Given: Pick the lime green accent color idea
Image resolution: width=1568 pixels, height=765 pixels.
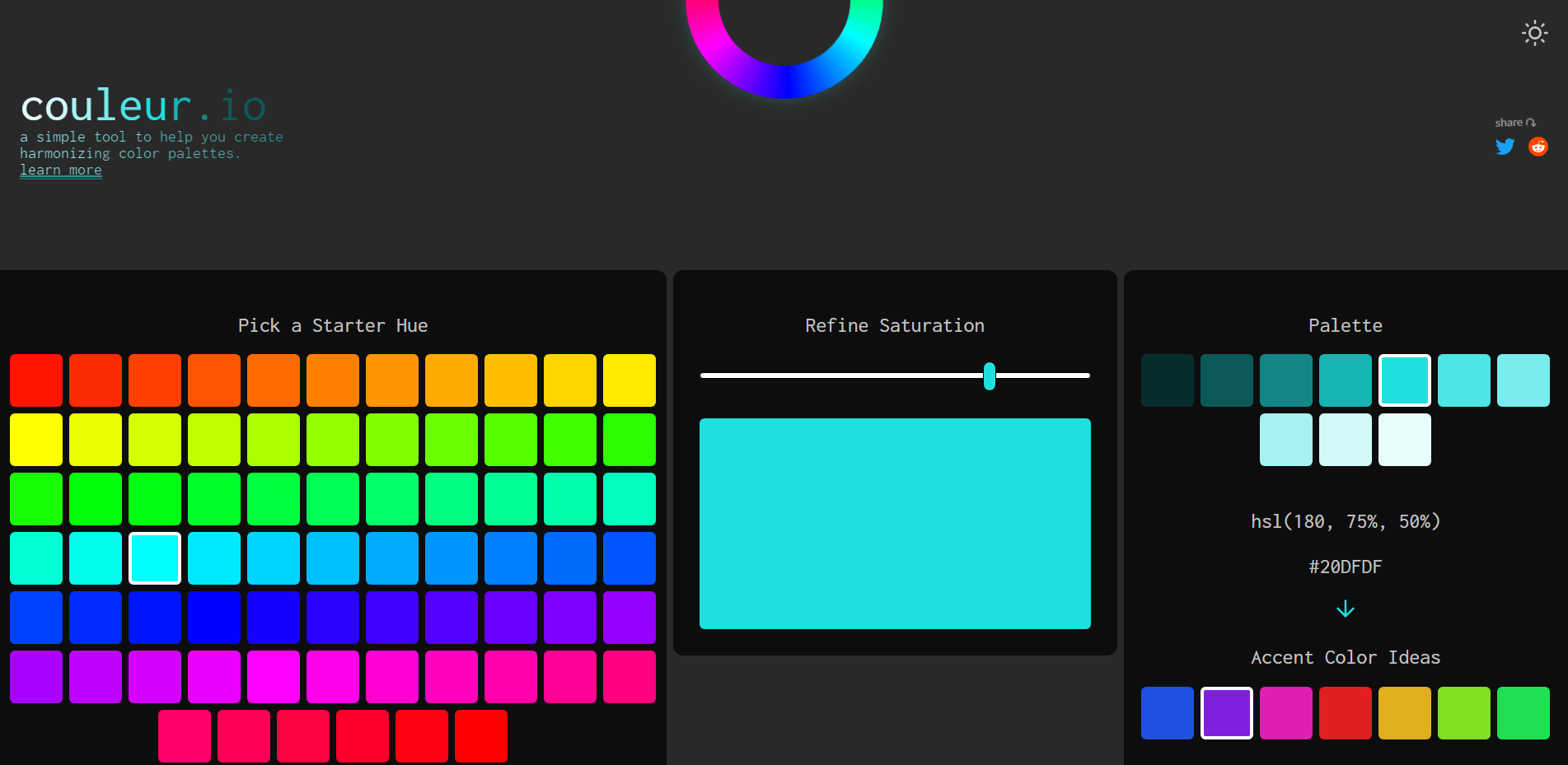Looking at the screenshot, I should tap(1464, 713).
